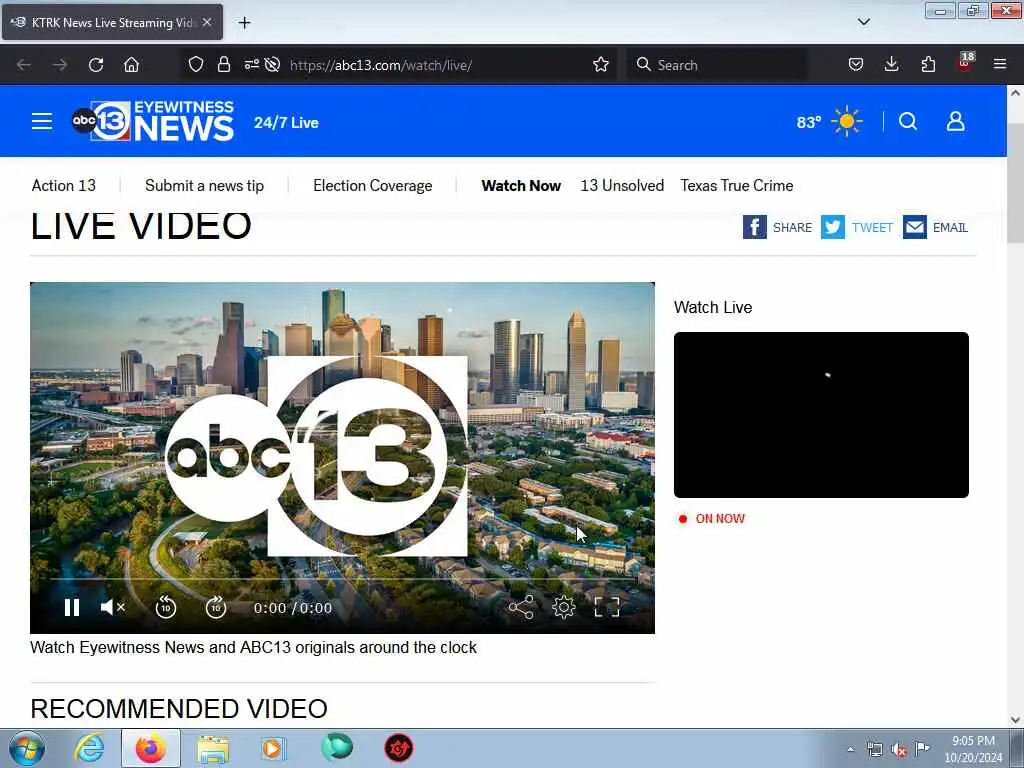Open site permissions icon in address bar

point(251,65)
